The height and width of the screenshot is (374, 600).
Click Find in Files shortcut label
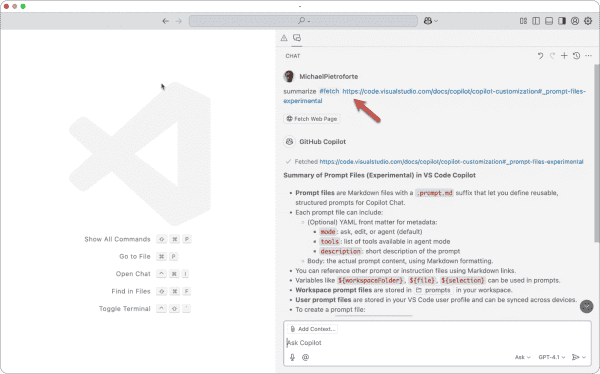click(131, 291)
